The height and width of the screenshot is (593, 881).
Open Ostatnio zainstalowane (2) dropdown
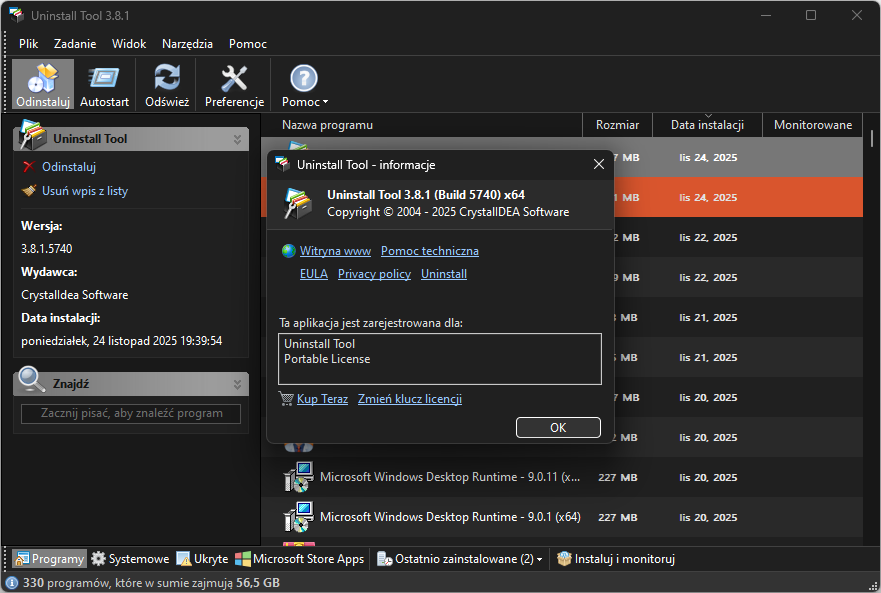pos(460,559)
